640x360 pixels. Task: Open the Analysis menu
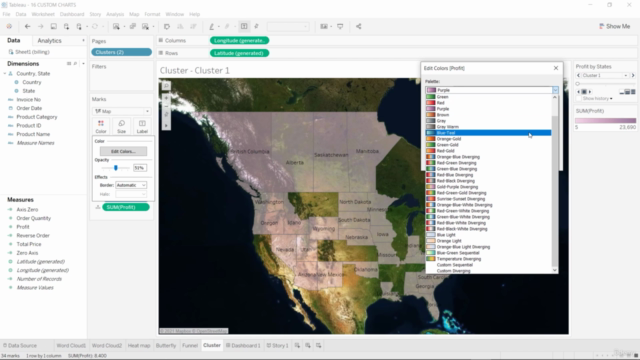tap(115, 14)
